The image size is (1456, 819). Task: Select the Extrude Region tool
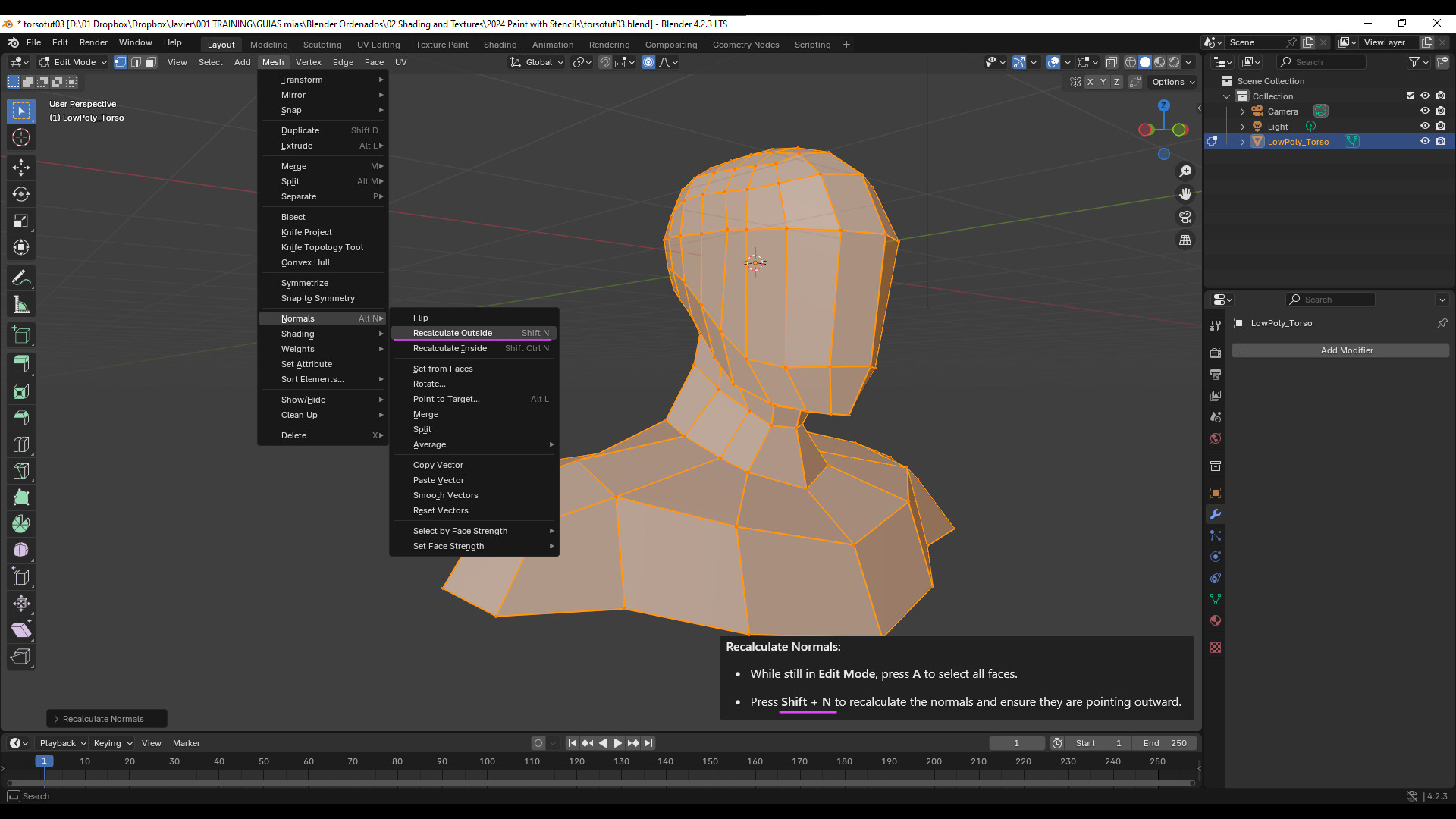click(x=21, y=365)
